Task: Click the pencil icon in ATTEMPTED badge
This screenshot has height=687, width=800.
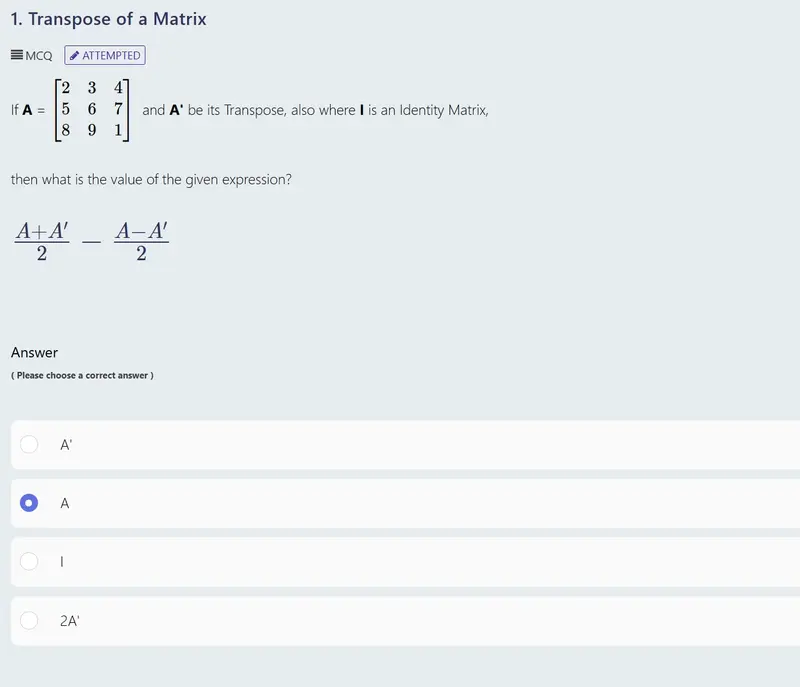Action: click(74, 55)
